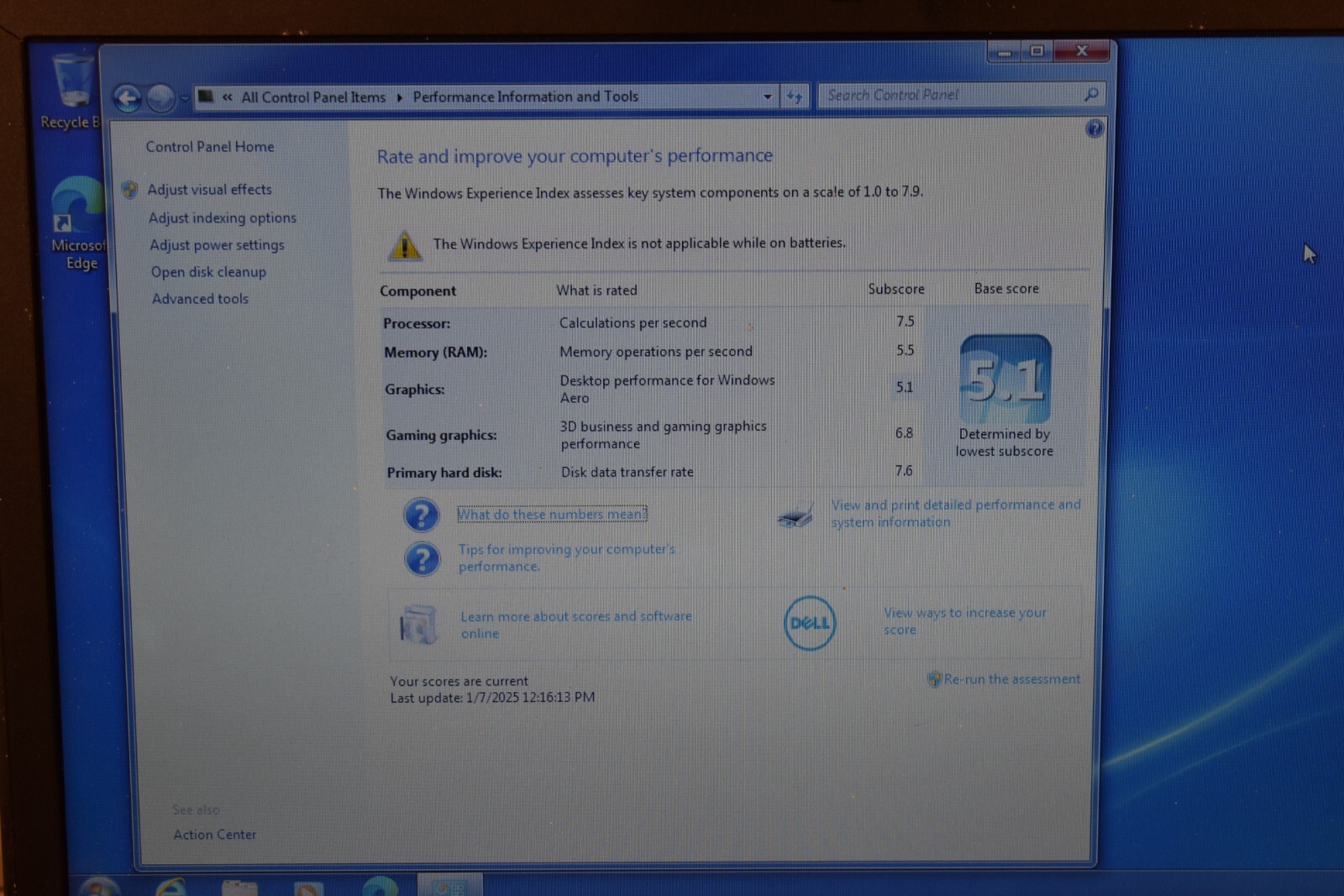The width and height of the screenshot is (1344, 896).
Task: Click the shield icon beside Re-run the assessment
Action: (934, 679)
